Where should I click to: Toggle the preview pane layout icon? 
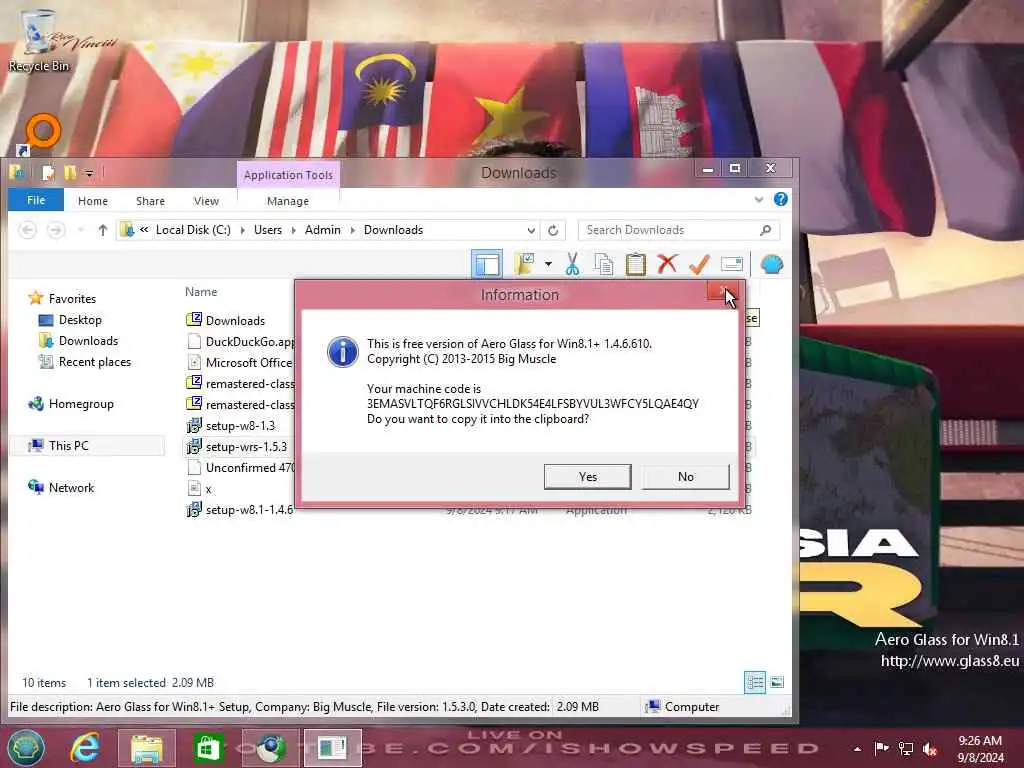[487, 264]
